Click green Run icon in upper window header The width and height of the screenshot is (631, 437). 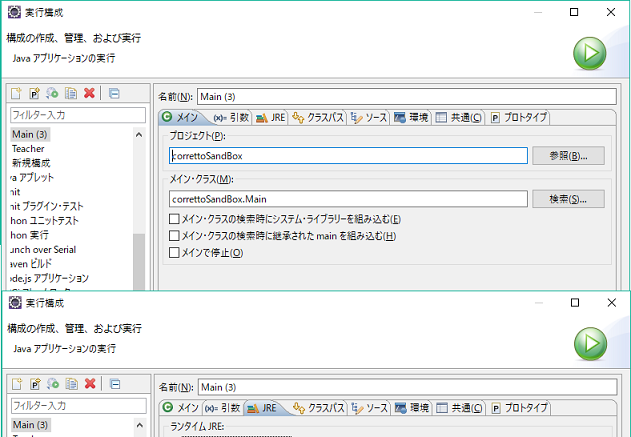[x=590, y=53]
